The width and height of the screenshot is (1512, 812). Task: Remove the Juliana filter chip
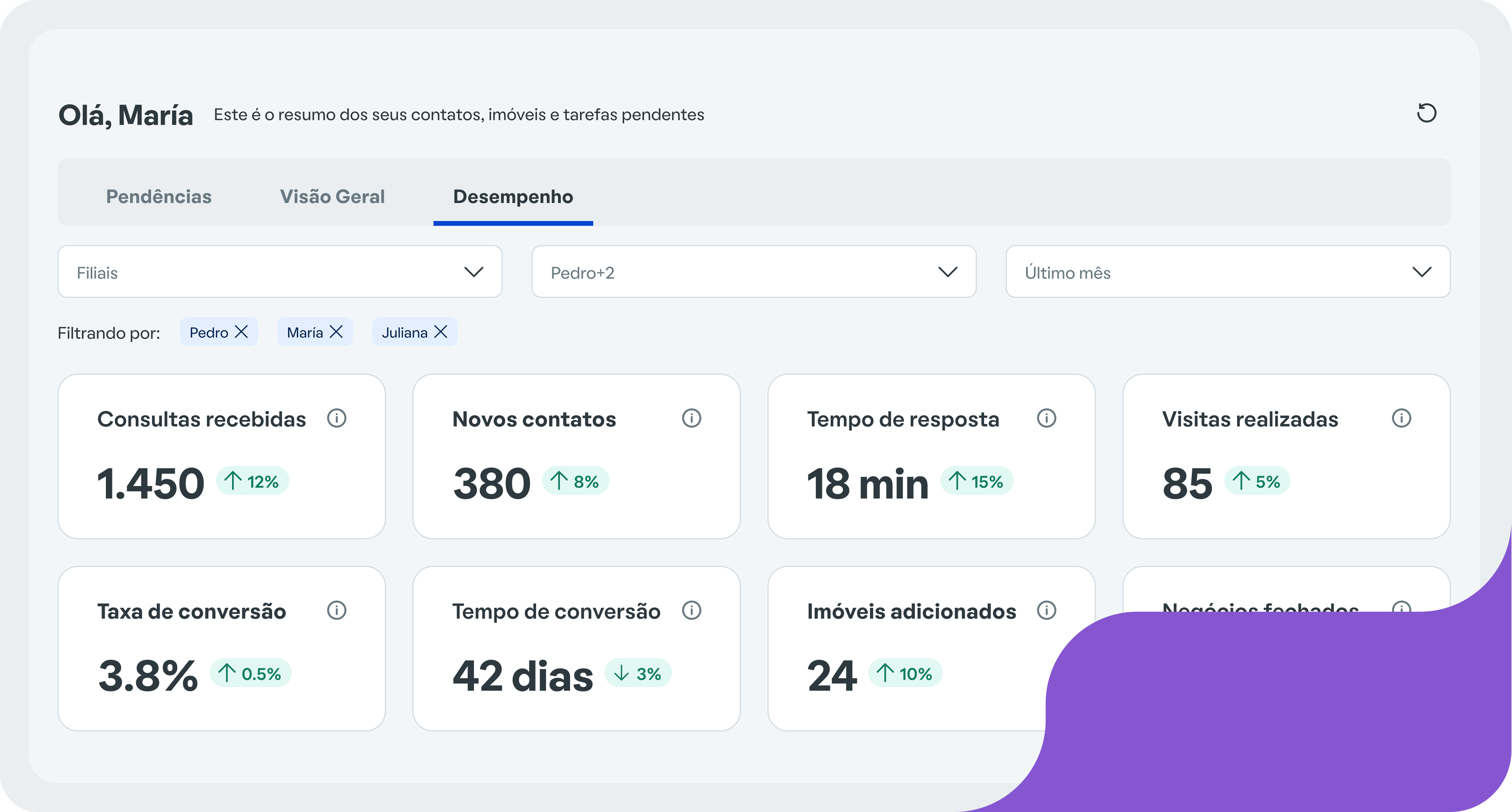(441, 332)
